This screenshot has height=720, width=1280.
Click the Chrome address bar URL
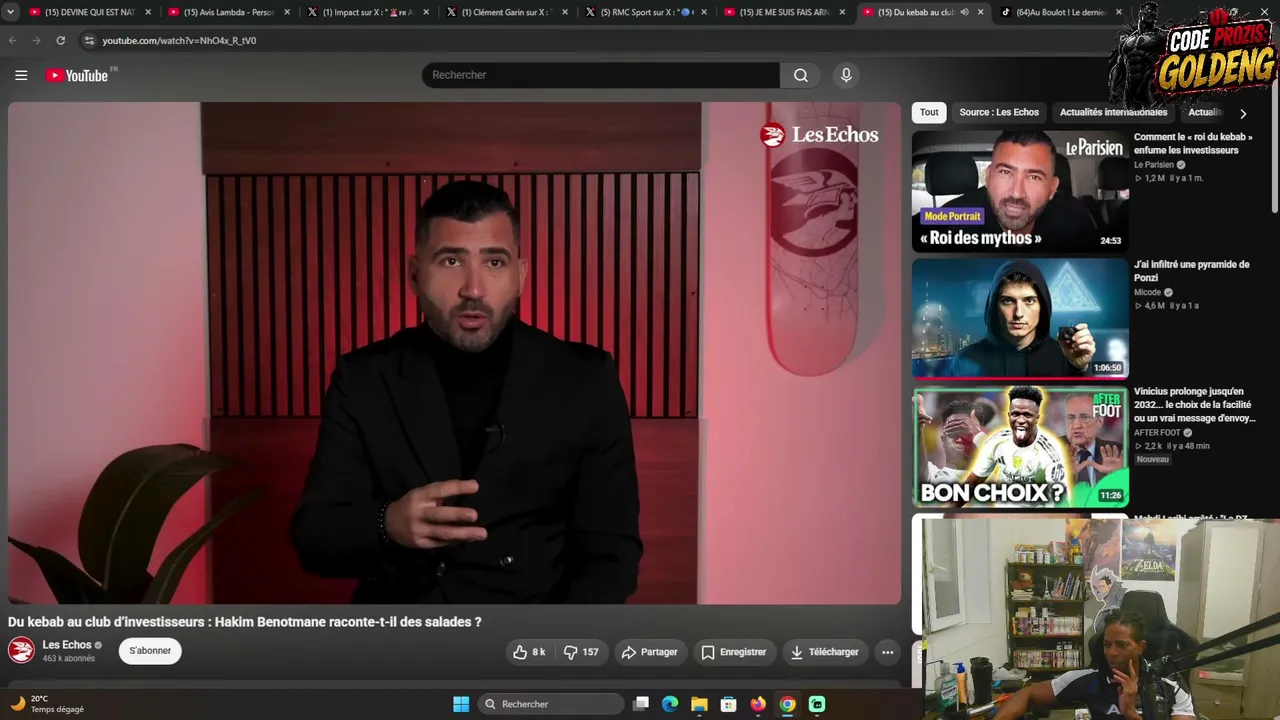pos(179,41)
